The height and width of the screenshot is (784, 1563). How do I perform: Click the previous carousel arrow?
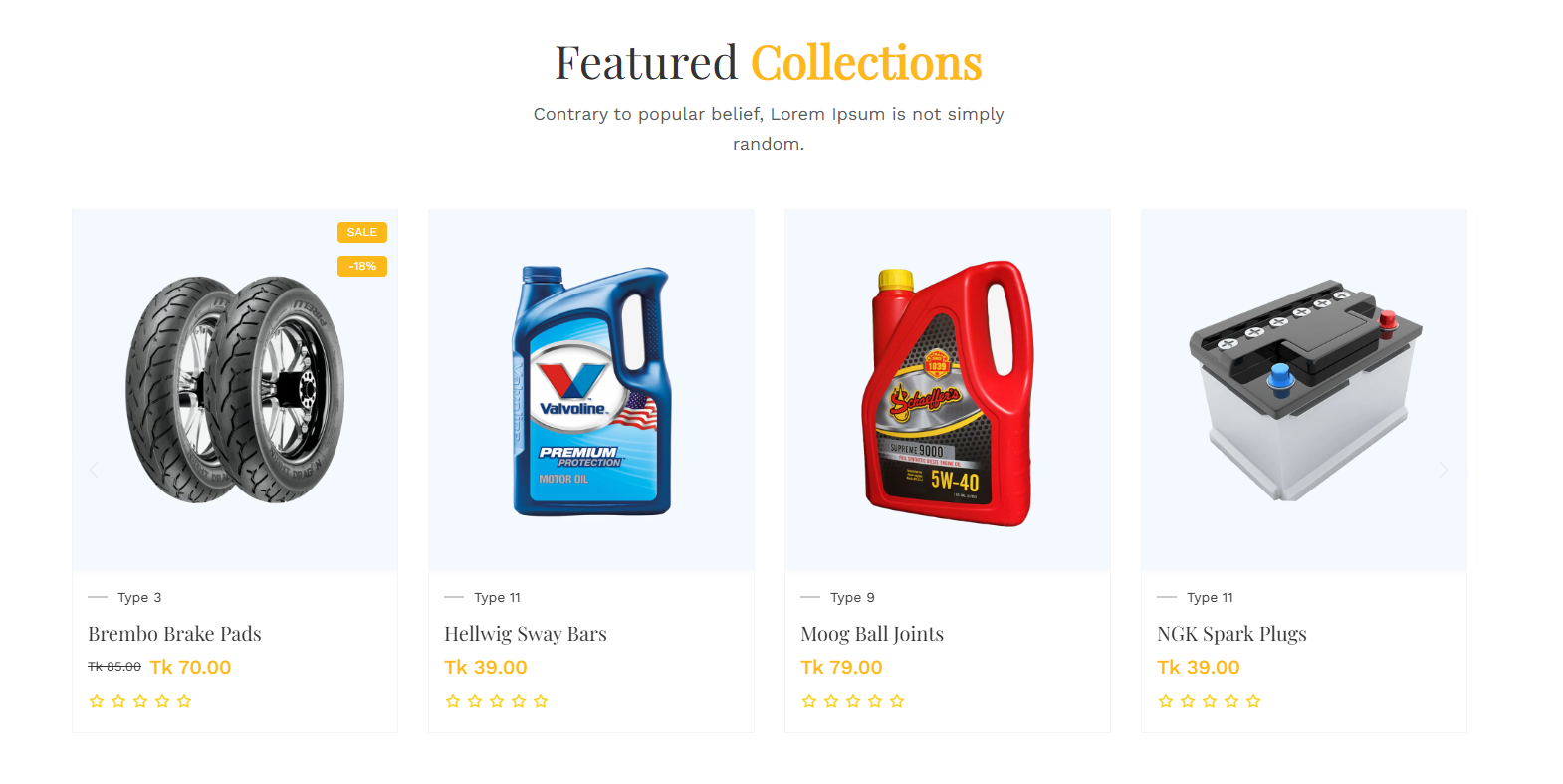click(x=94, y=470)
